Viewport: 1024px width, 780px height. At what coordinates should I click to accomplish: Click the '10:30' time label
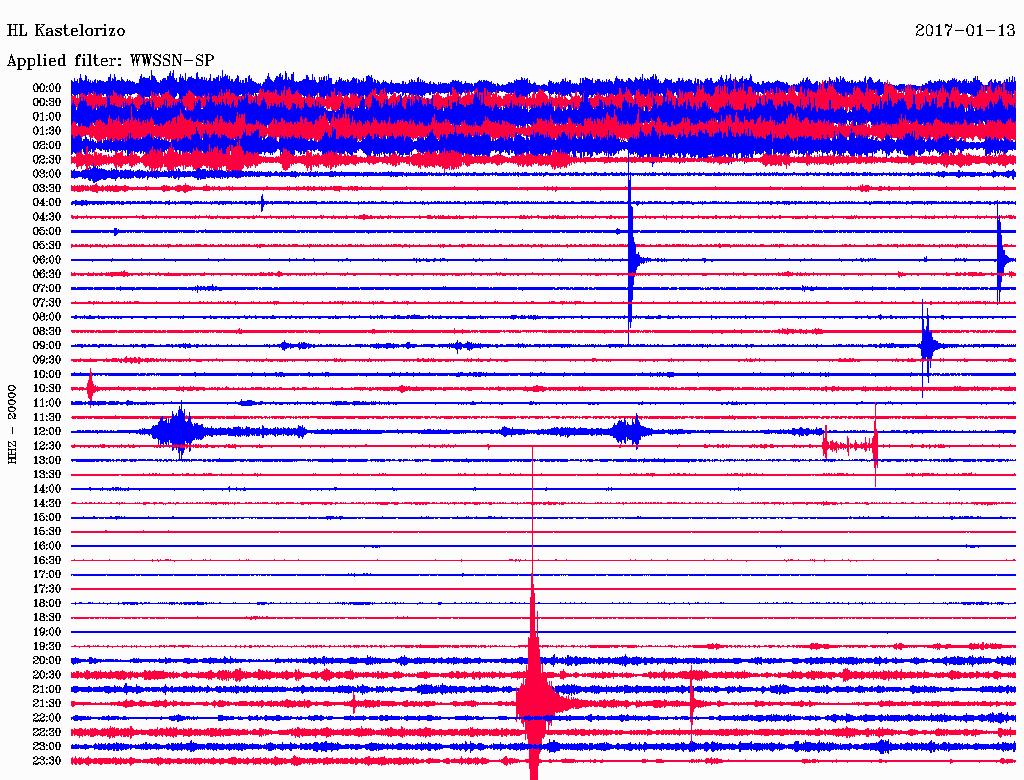(47, 389)
